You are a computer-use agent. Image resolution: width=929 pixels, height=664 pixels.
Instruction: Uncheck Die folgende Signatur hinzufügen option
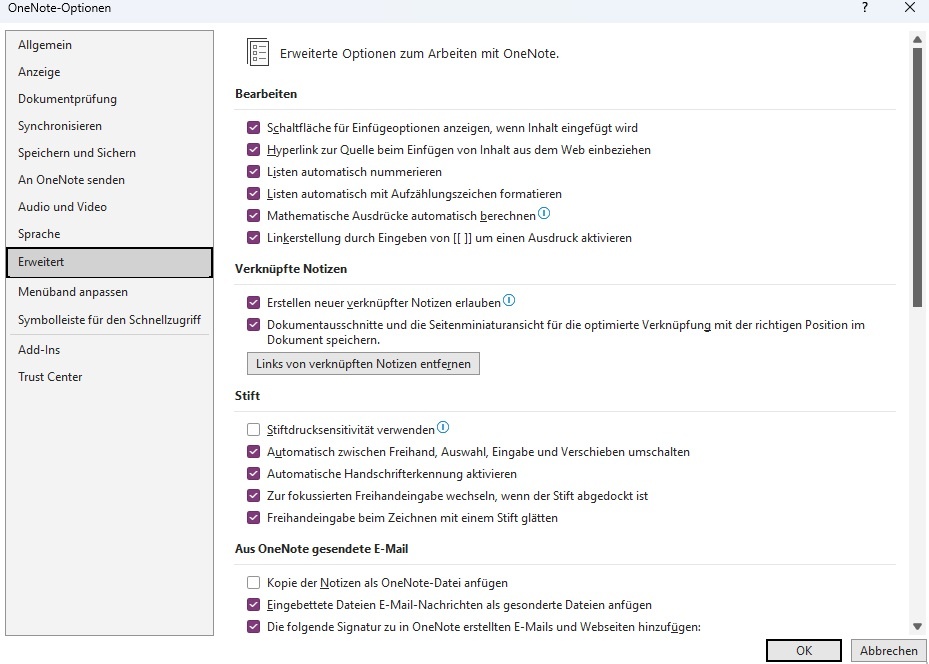click(254, 626)
